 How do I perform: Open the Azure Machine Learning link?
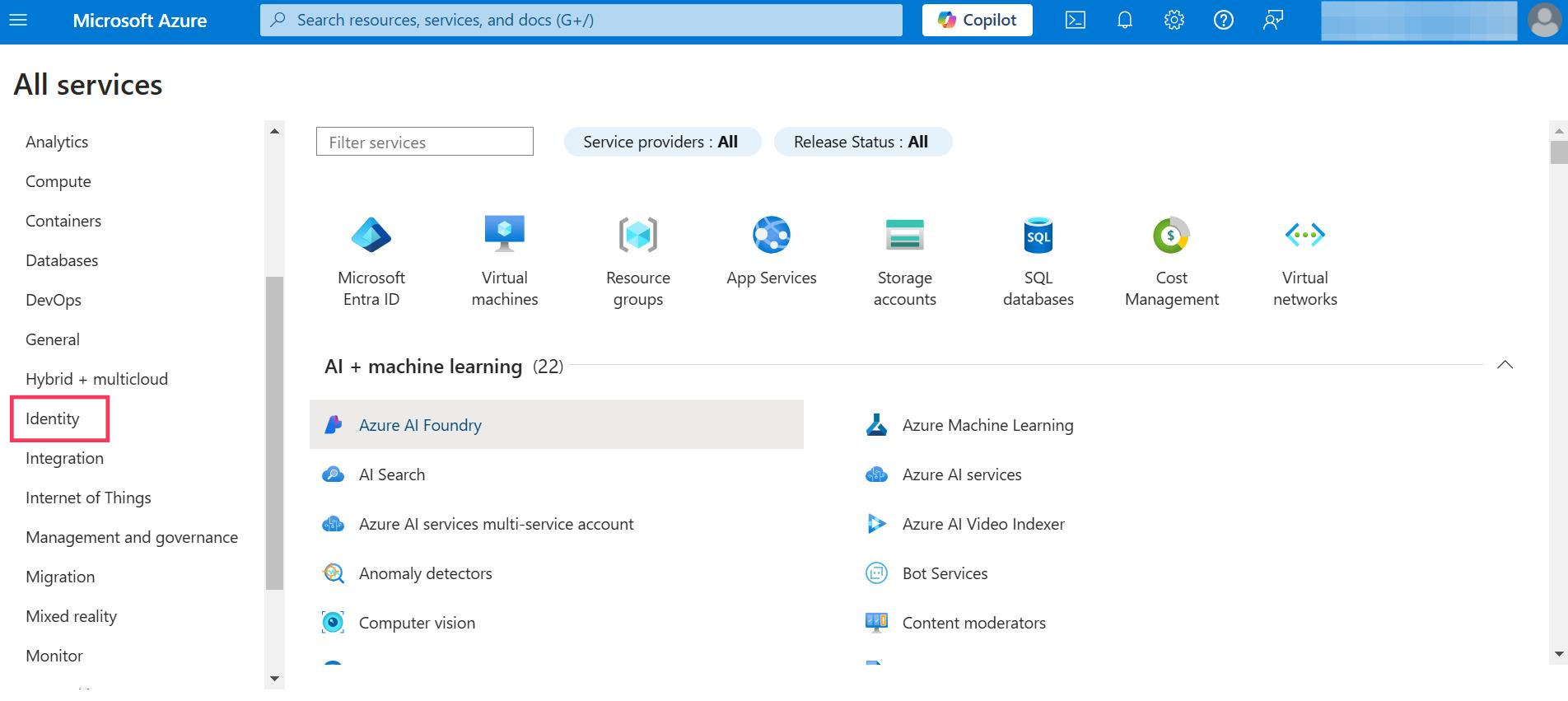pos(988,425)
